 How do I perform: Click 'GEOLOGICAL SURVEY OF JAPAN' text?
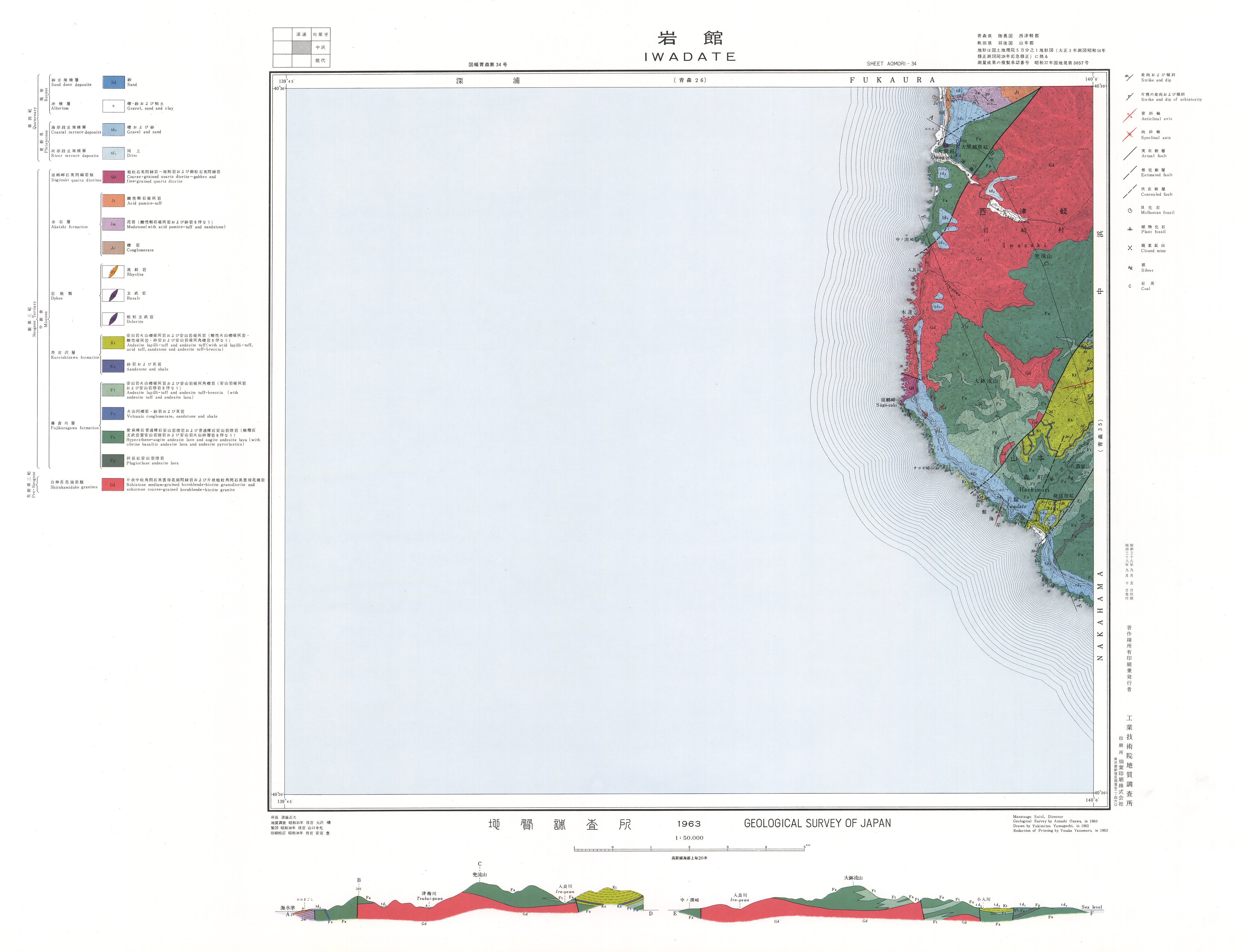[x=817, y=823]
